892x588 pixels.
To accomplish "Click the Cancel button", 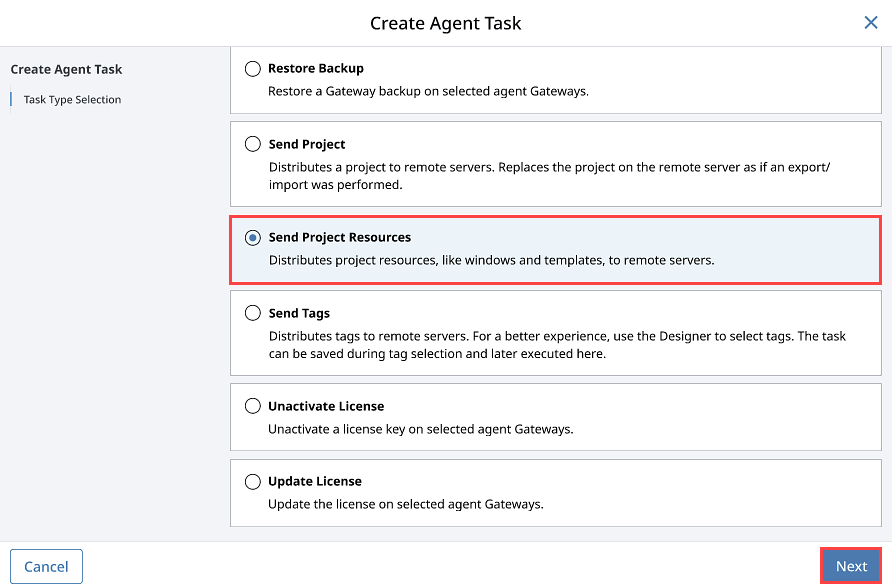I will (46, 566).
